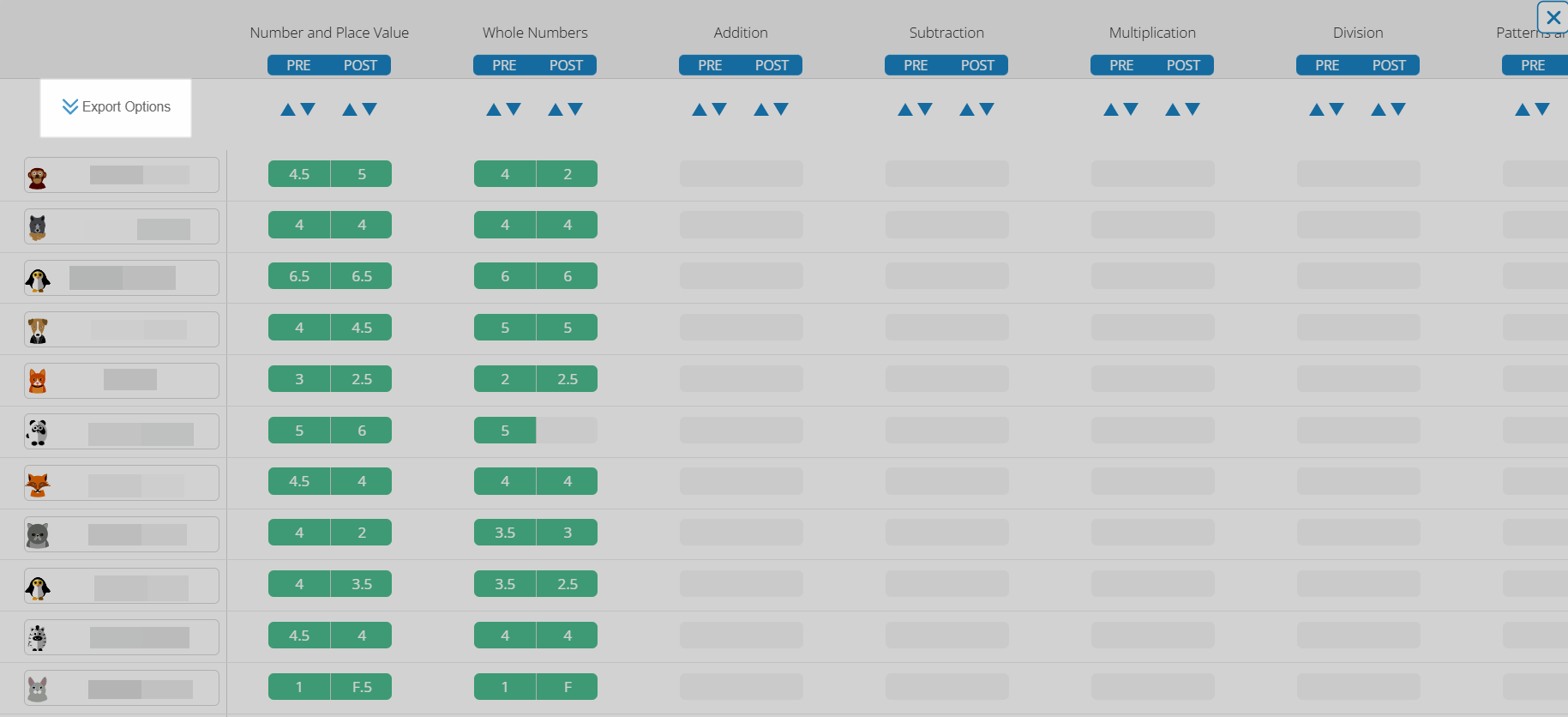The image size is (1568, 717).
Task: Open student with zebra avatar
Action: tap(122, 637)
